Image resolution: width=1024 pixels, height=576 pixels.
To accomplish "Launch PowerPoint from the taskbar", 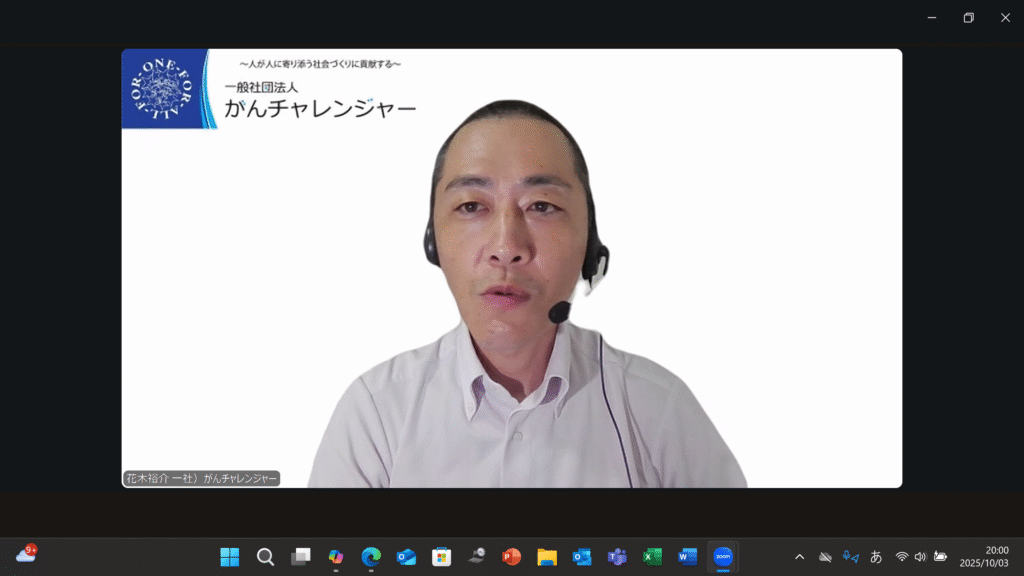I will click(x=512, y=557).
